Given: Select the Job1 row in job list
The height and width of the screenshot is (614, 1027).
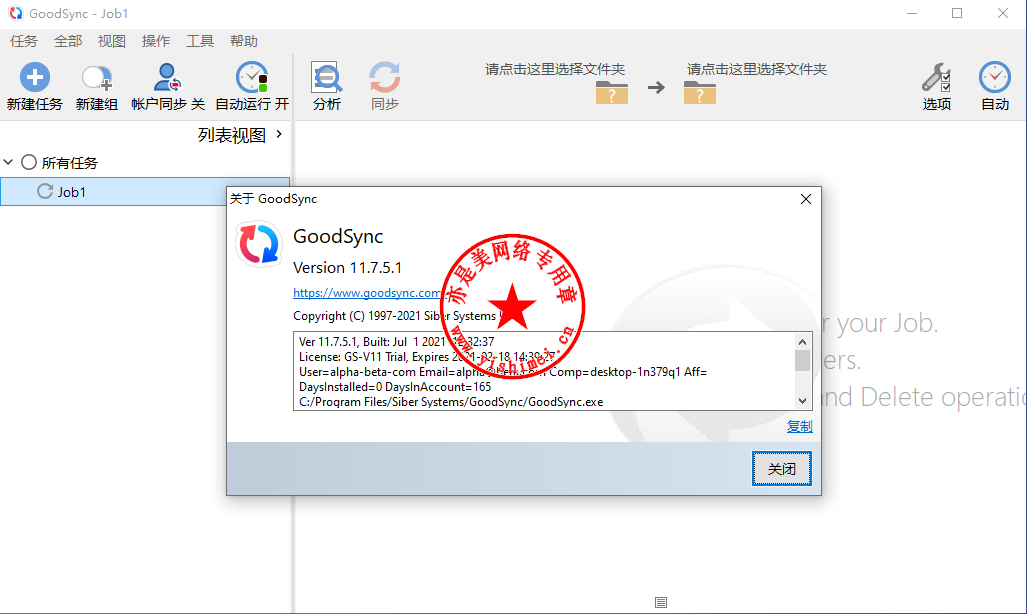Looking at the screenshot, I should point(145,191).
